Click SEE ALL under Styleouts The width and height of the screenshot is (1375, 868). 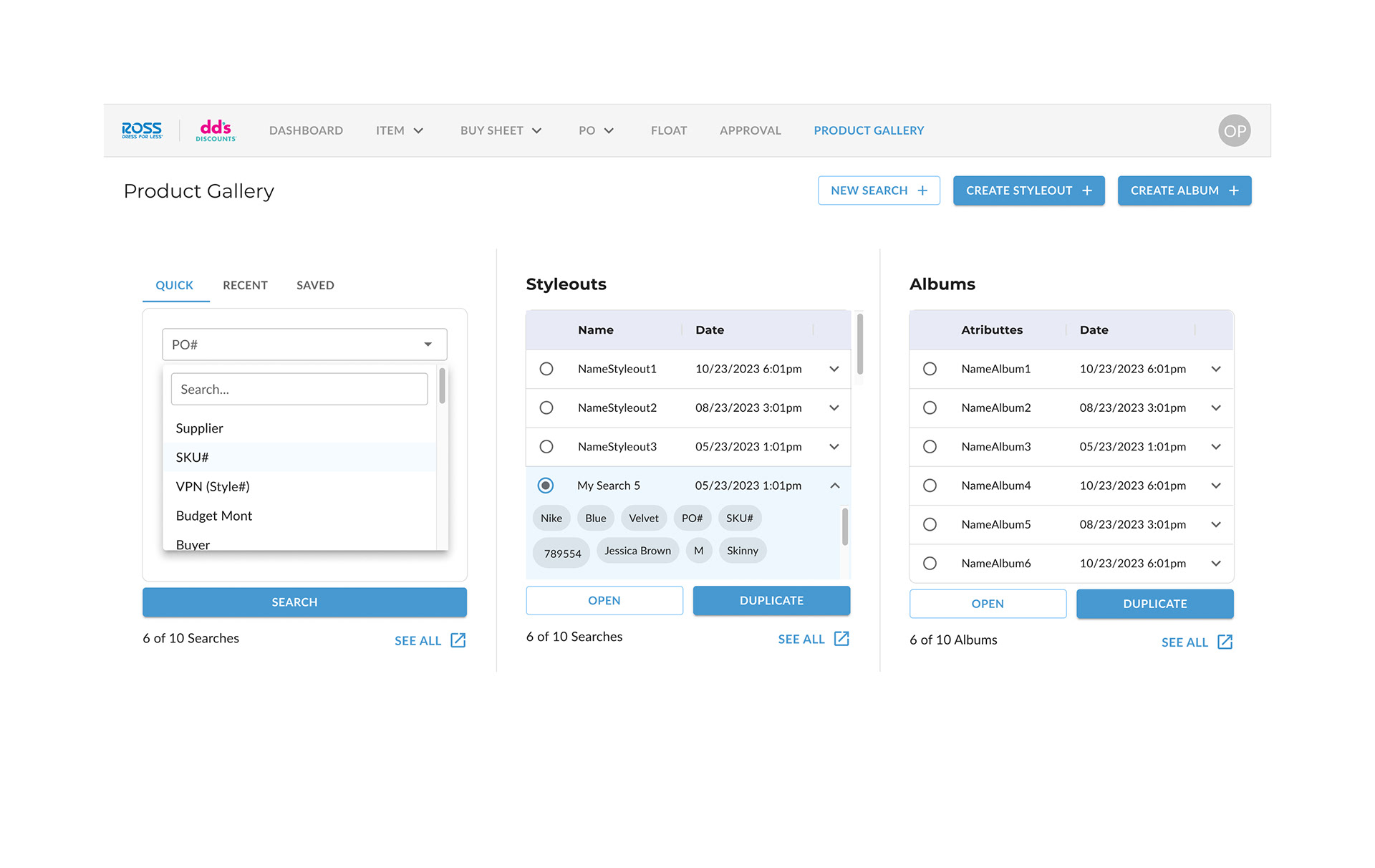pyautogui.click(x=801, y=639)
